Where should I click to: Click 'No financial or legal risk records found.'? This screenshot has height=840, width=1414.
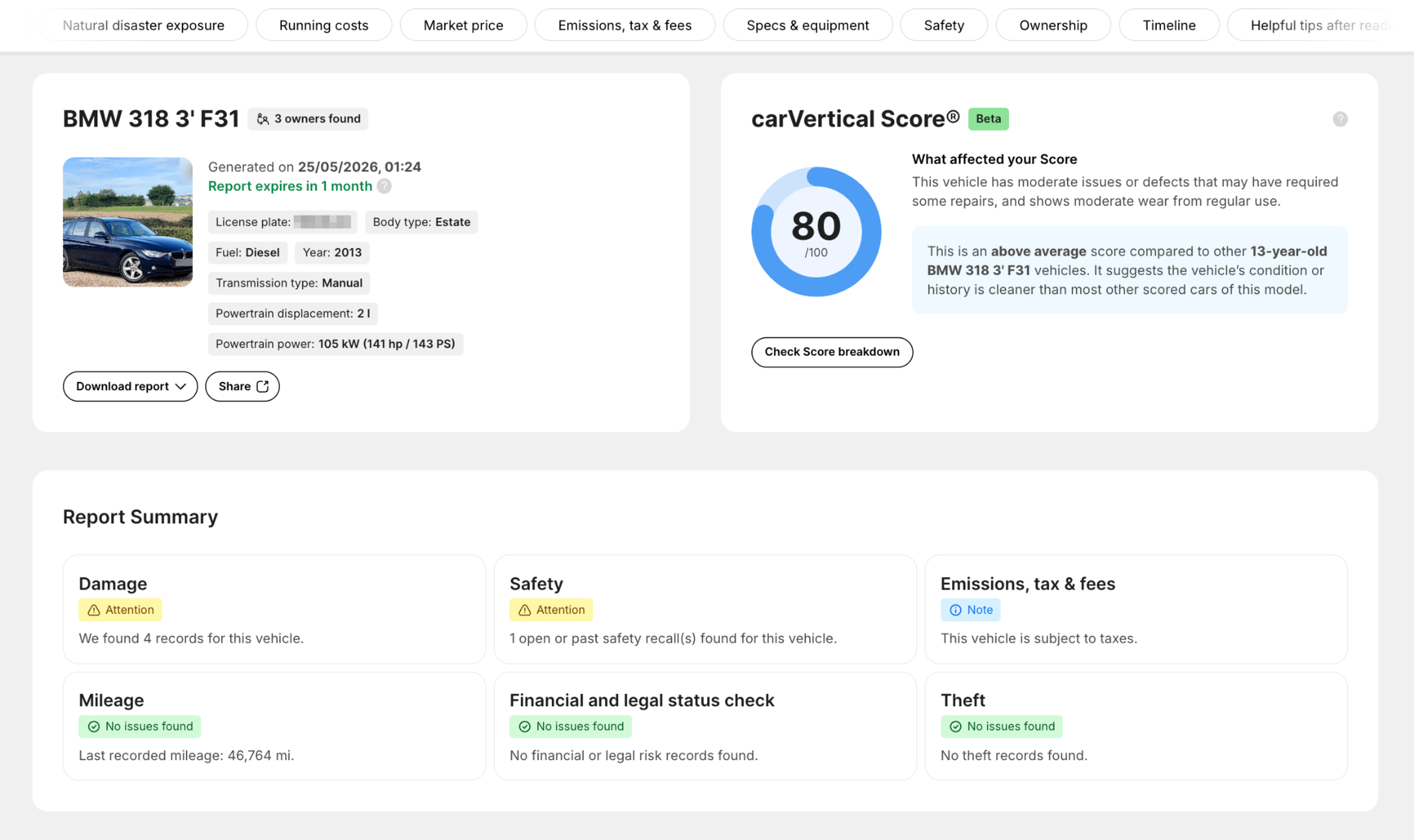coord(633,756)
